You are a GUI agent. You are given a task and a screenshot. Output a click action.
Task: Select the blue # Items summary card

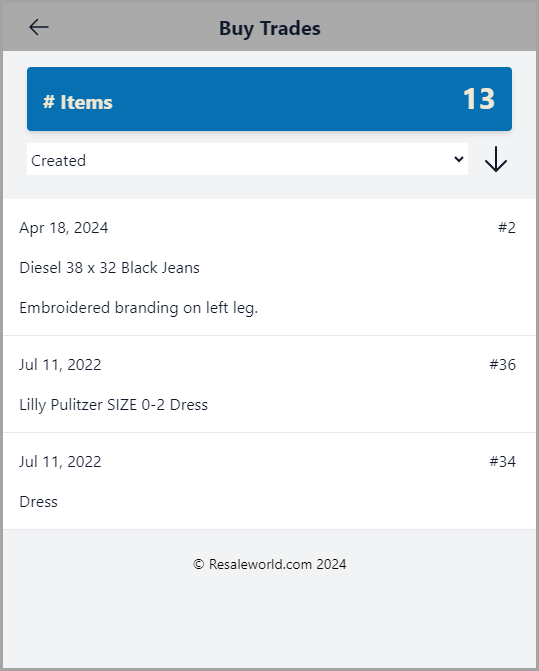(x=269, y=99)
